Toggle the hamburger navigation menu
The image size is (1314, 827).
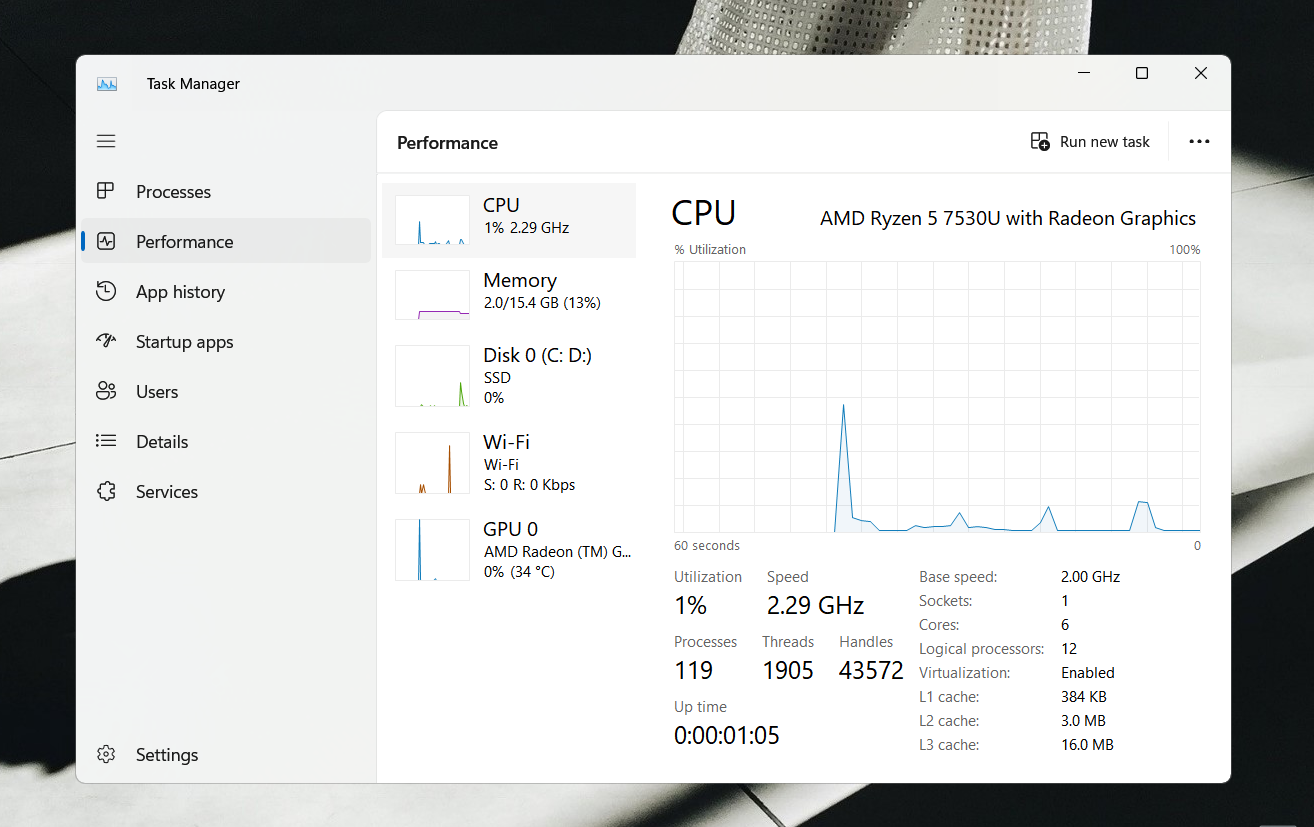point(106,141)
